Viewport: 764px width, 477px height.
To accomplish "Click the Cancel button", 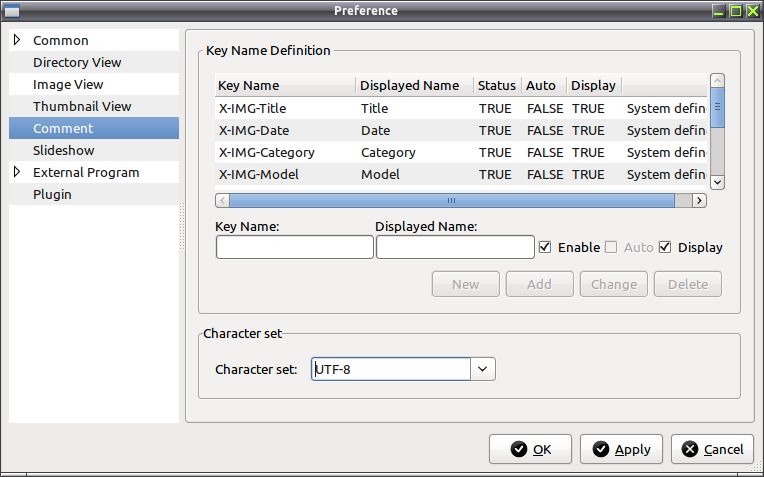I will (712, 449).
